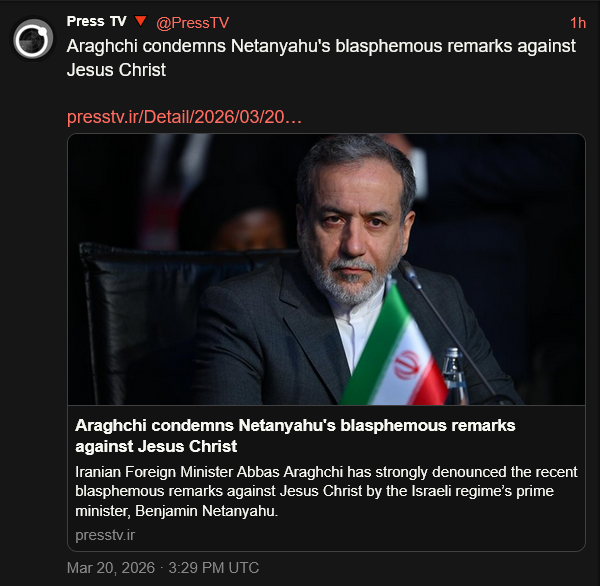Open the presstv.ir domain label on the card
The width and height of the screenshot is (600, 586).
click(105, 535)
